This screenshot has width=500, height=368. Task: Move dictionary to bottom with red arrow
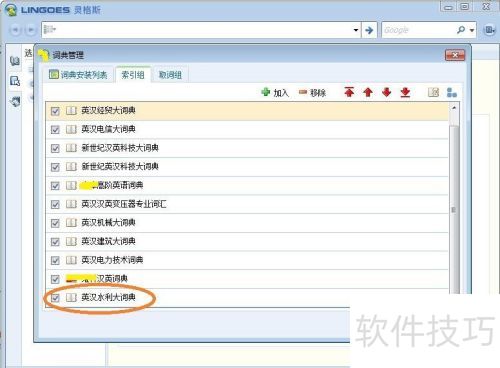pos(405,92)
